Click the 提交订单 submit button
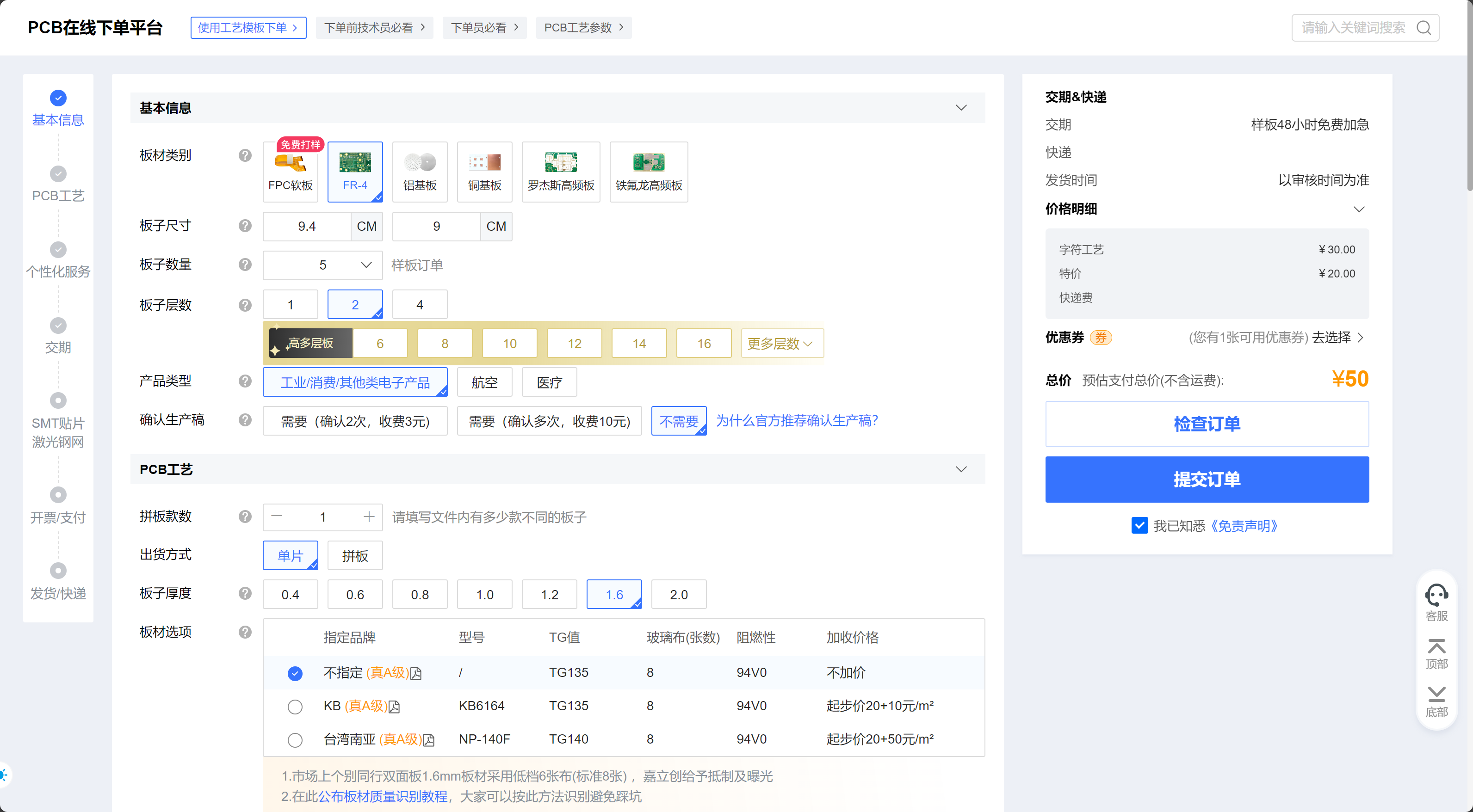The height and width of the screenshot is (812, 1473). (x=1207, y=480)
